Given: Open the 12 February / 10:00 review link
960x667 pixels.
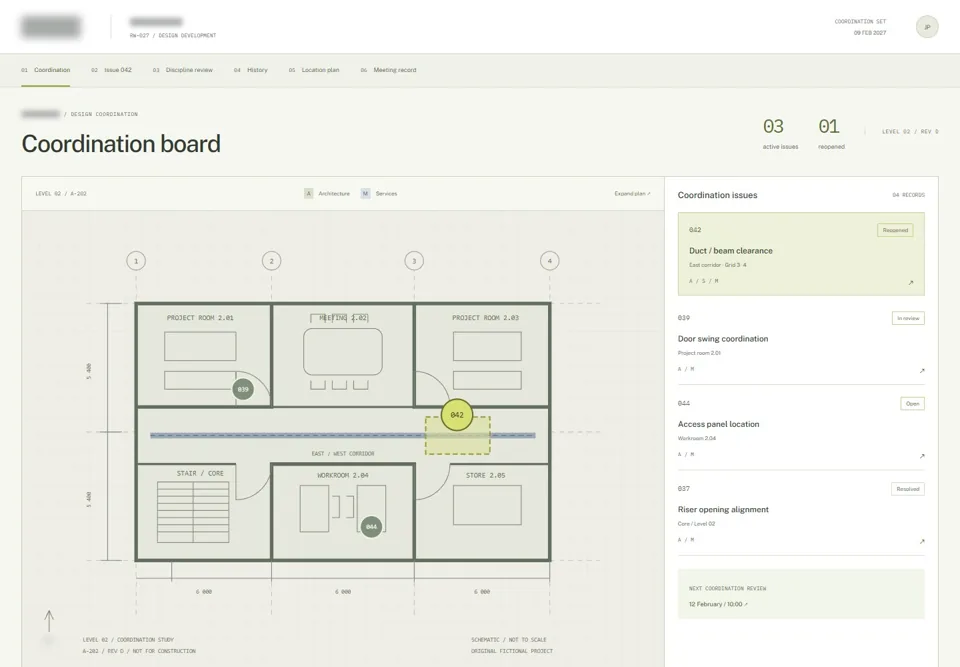Looking at the screenshot, I should click(x=718, y=604).
